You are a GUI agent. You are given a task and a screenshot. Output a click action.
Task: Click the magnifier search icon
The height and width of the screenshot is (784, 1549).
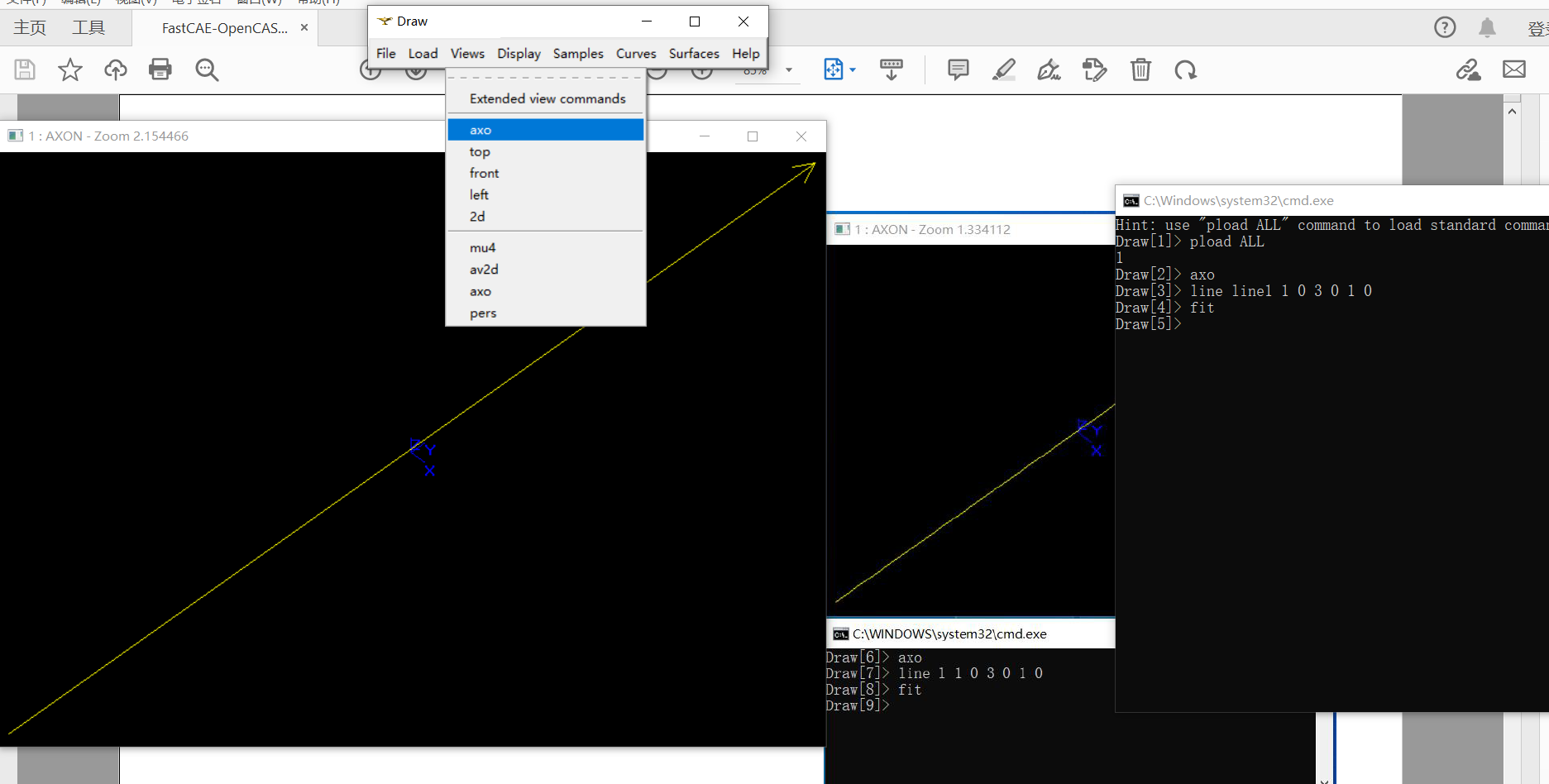click(207, 69)
